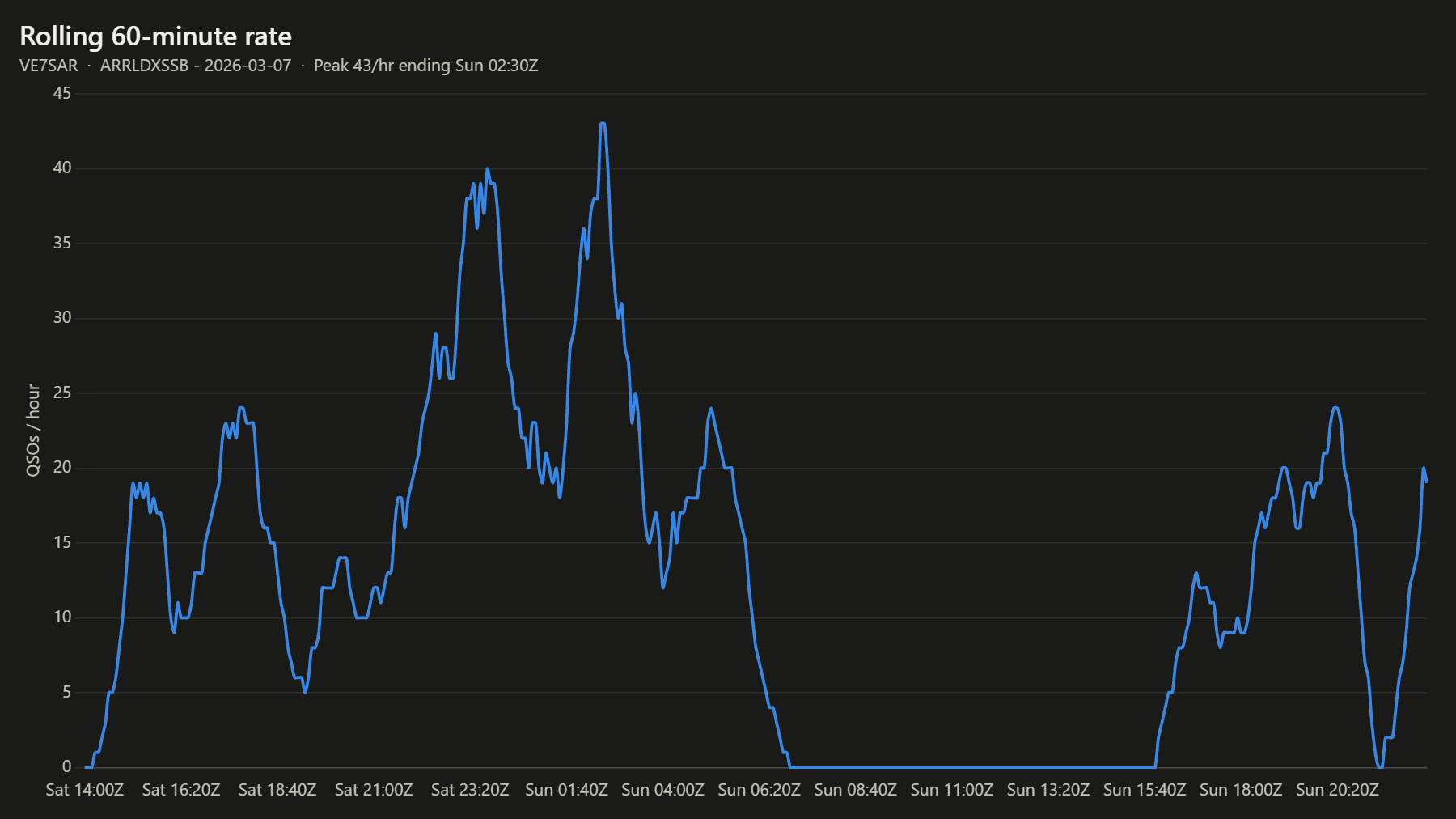Click the 'Sat 18:40Z' x-axis label
1456x819 pixels.
click(x=277, y=790)
